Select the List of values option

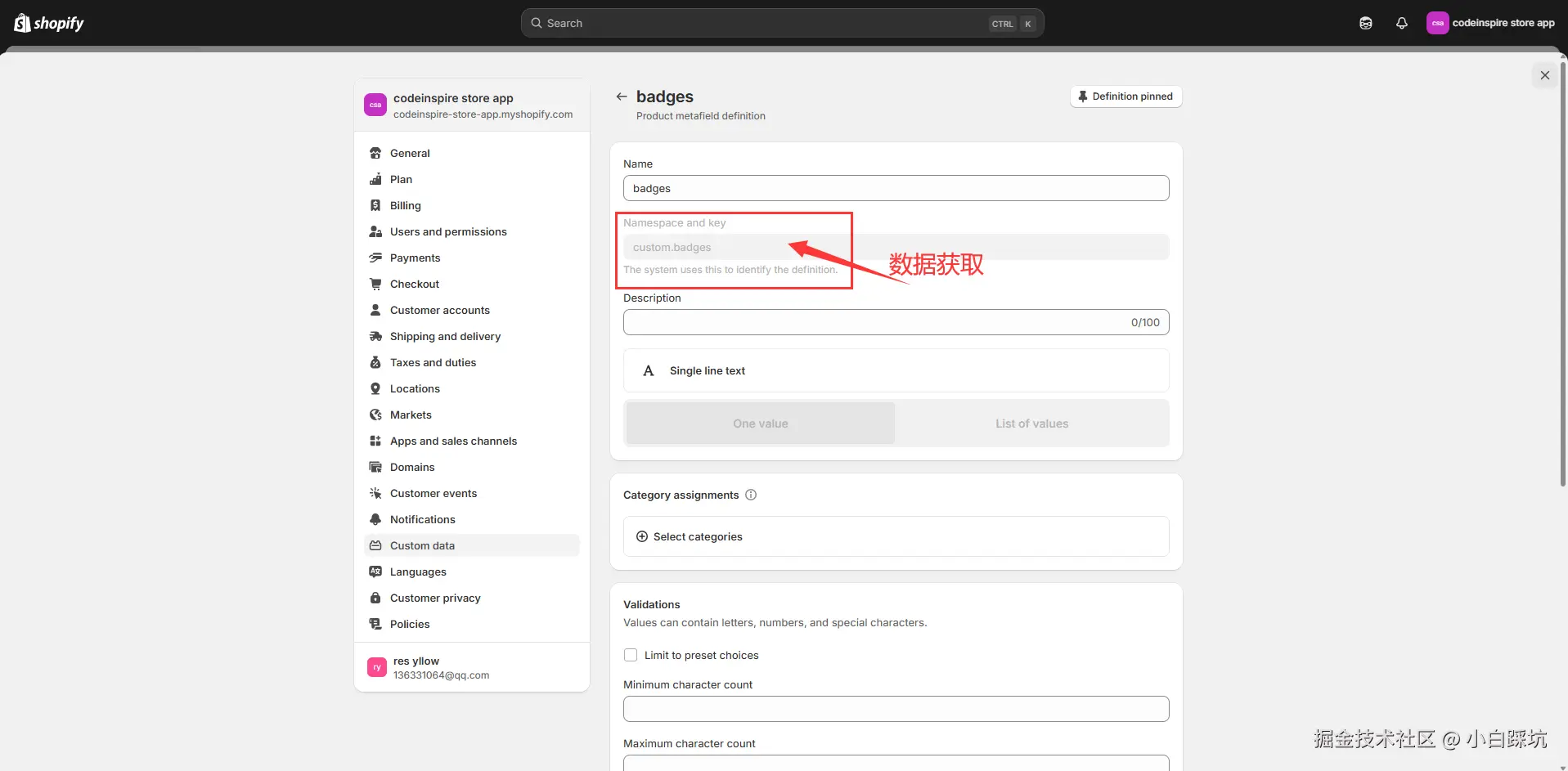pyautogui.click(x=1031, y=424)
